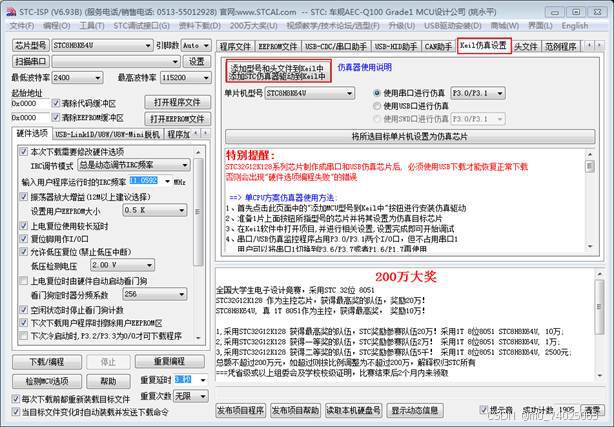
Task: Open 最低波特率 2400 dropdown
Action: (77, 78)
